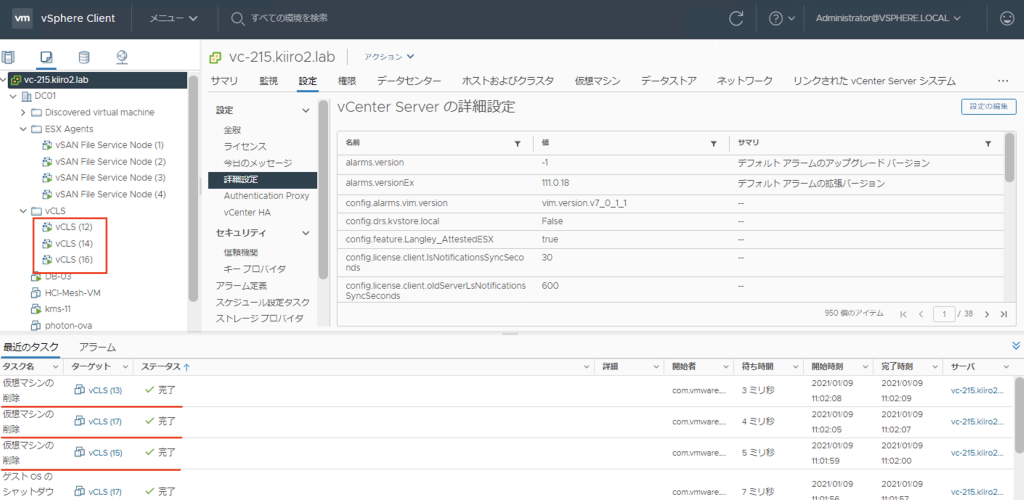The height and width of the screenshot is (500, 1024).
Task: Click filter icon in 値 column header
Action: [x=713, y=143]
